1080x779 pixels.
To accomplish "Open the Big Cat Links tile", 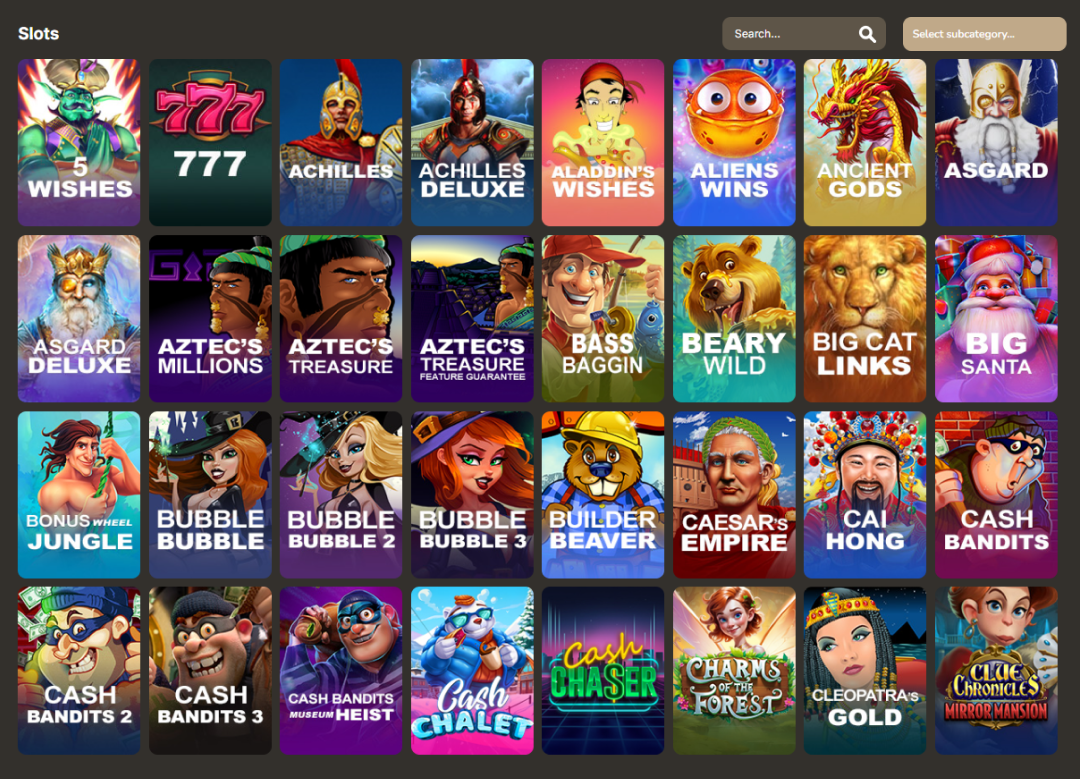I will (865, 319).
